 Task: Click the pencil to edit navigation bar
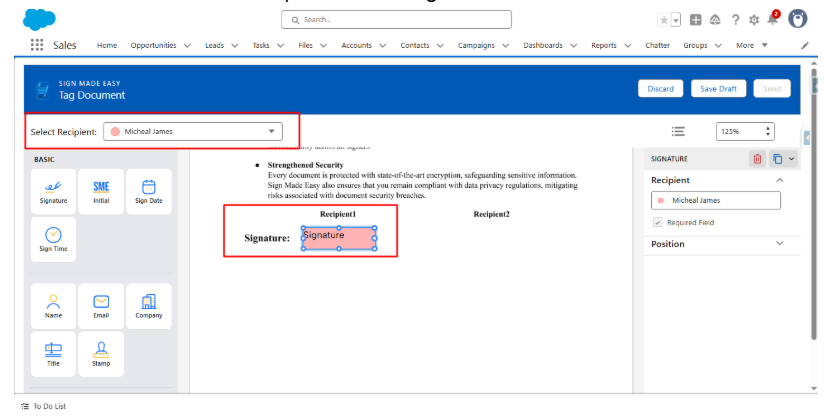coord(805,46)
